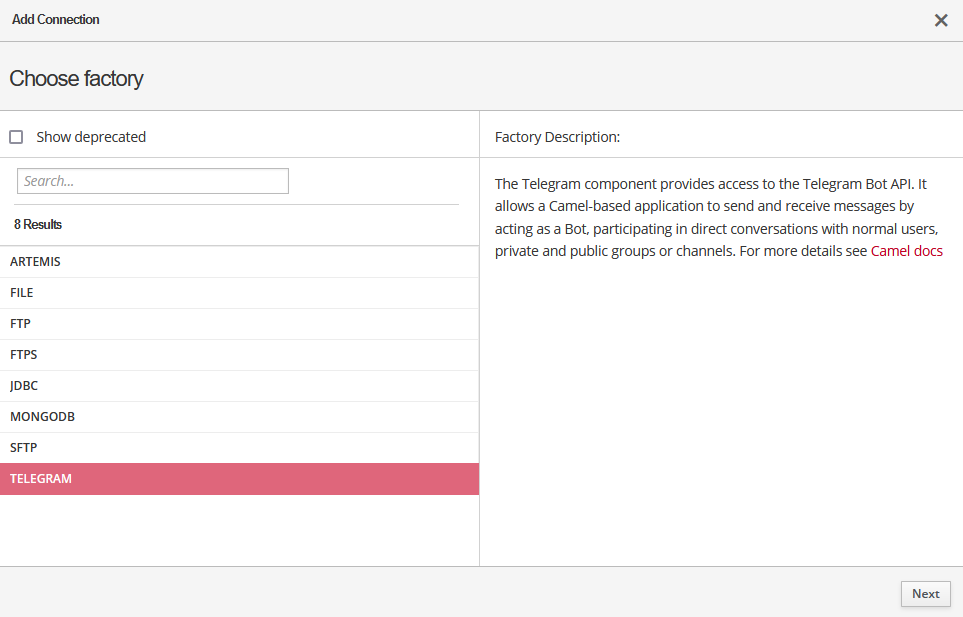Click the 'Factory Description:' heading
963x617 pixels.
(557, 137)
